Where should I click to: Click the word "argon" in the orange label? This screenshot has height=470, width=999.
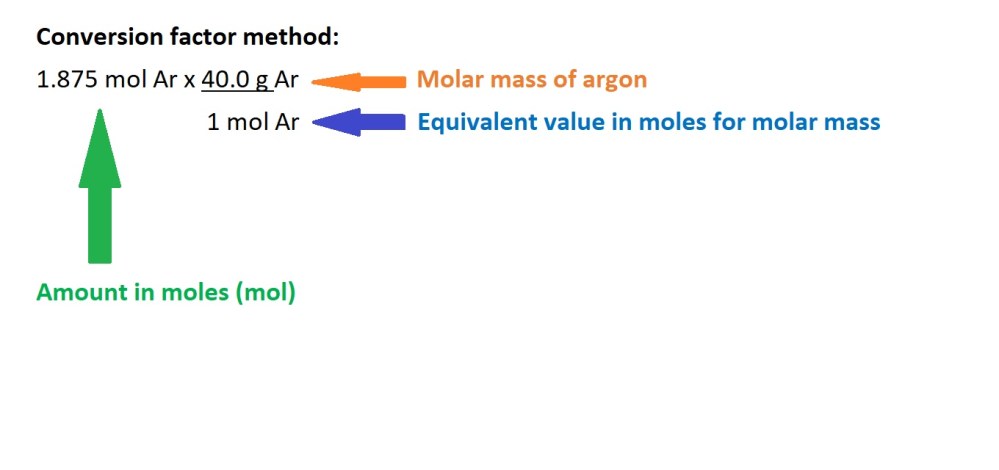point(615,81)
